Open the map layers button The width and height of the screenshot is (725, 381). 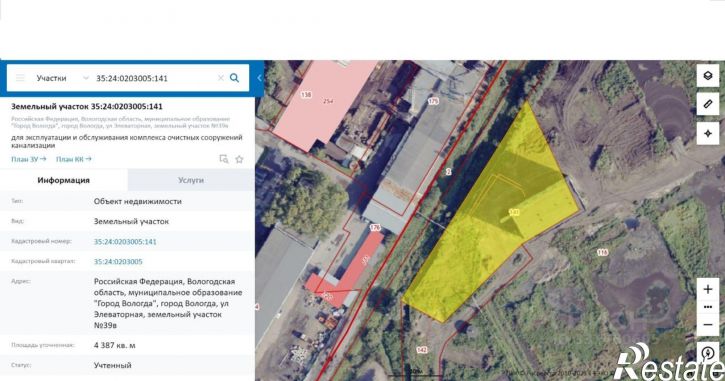(708, 76)
